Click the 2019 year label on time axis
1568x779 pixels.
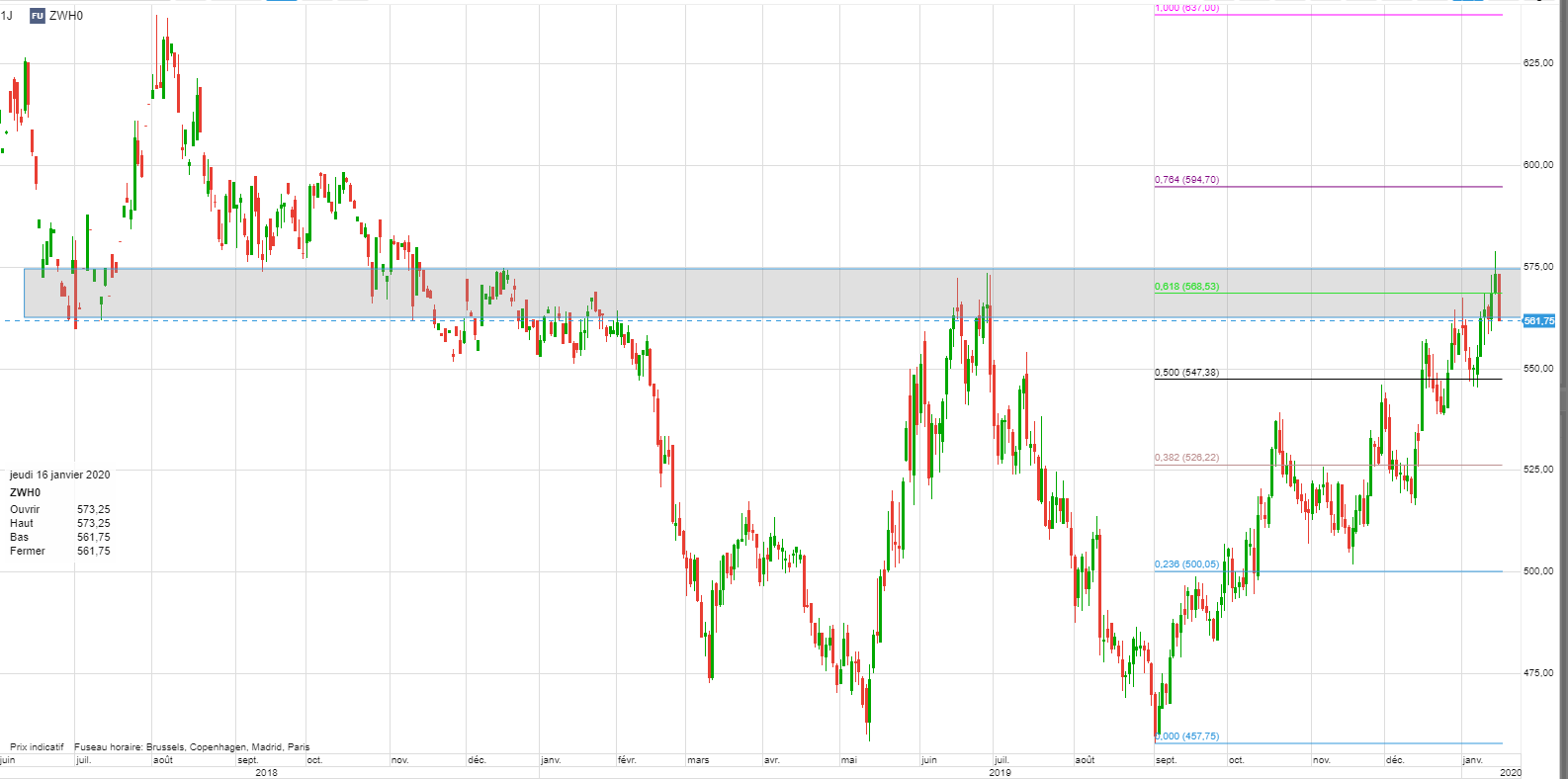(1000, 772)
